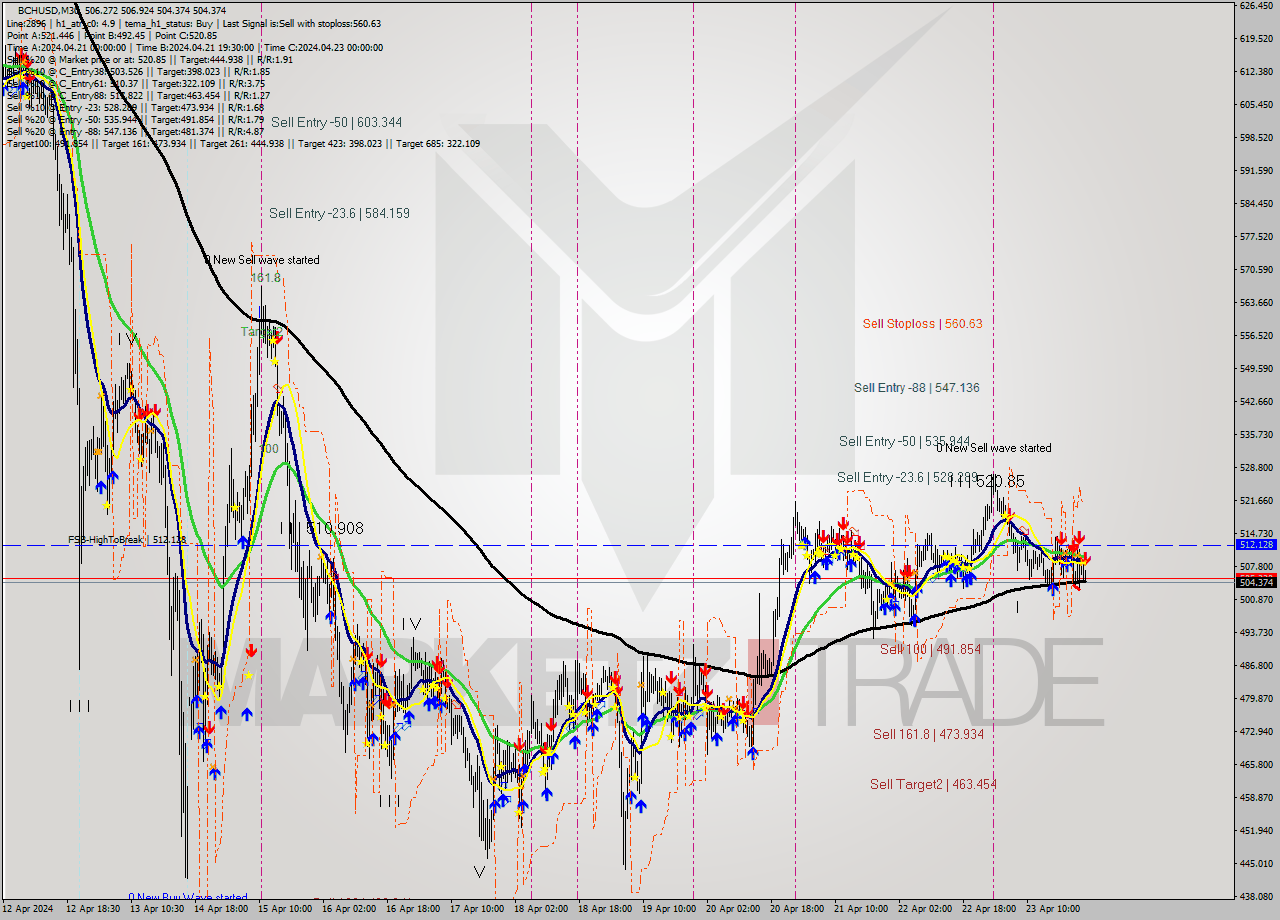Click the 520.85 wave point label
The image size is (1280, 920).
1000,481
